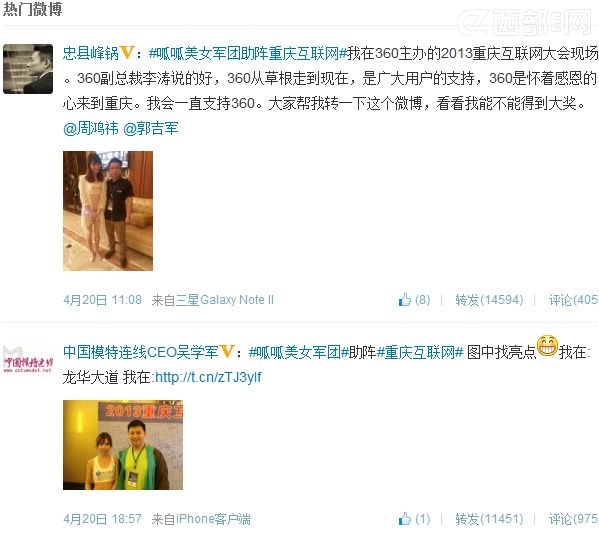Open the first post's photo thumbnail
The width and height of the screenshot is (599, 539).
coord(108,211)
